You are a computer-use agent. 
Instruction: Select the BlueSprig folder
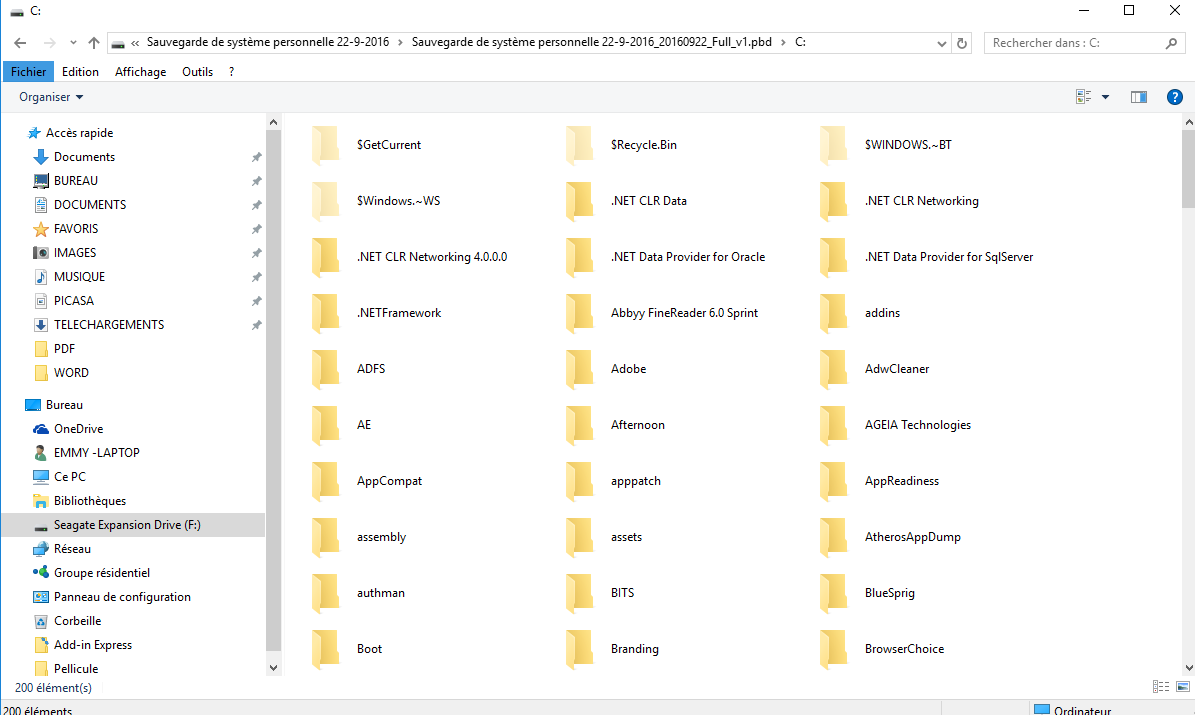[x=889, y=593]
